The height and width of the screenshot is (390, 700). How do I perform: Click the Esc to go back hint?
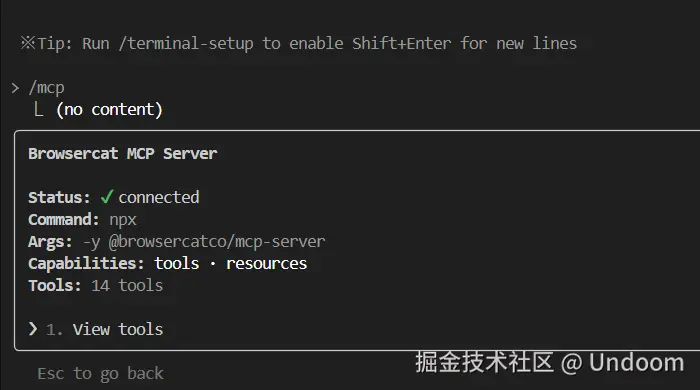[x=100, y=373]
